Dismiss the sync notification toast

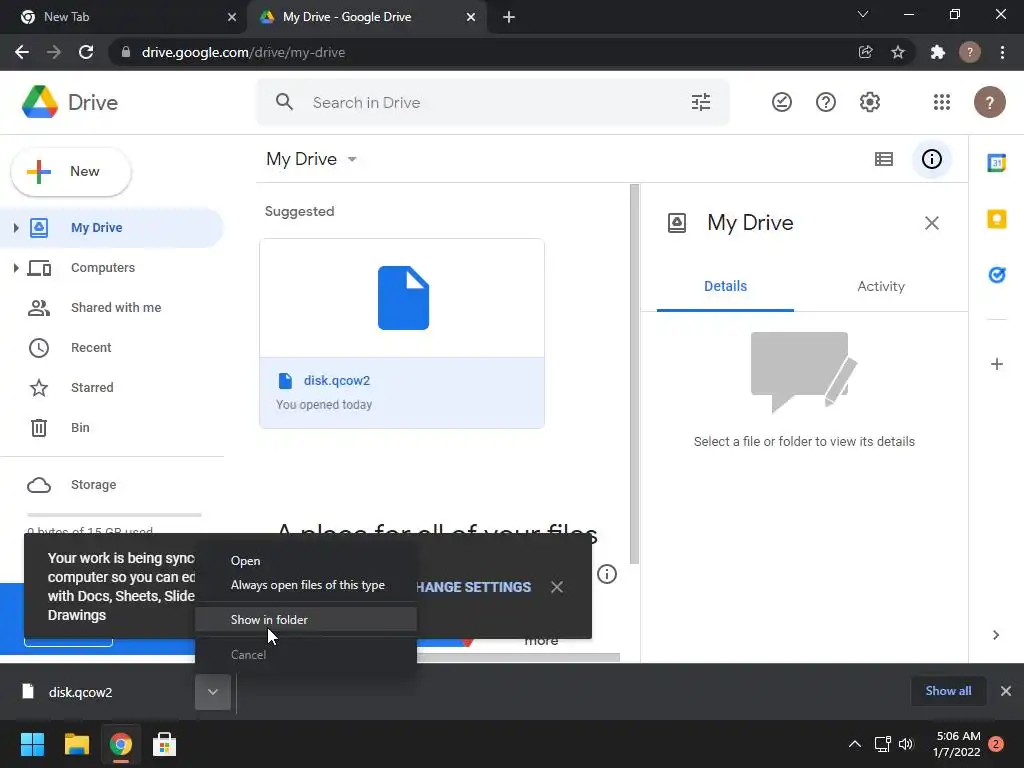556,586
